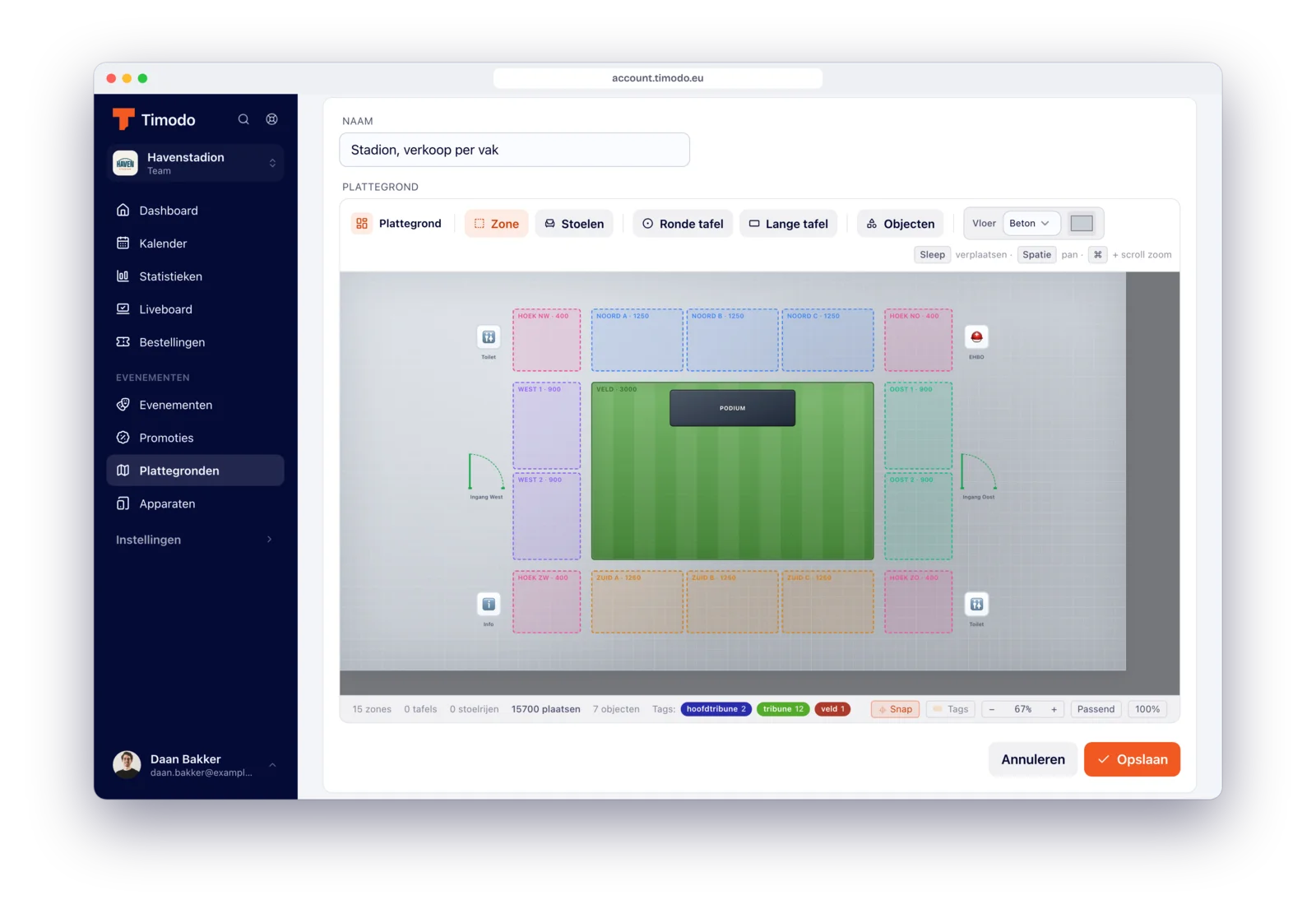Screen dimensions: 1316x909
Task: Select the Oost 1 zone
Action: 919,426
